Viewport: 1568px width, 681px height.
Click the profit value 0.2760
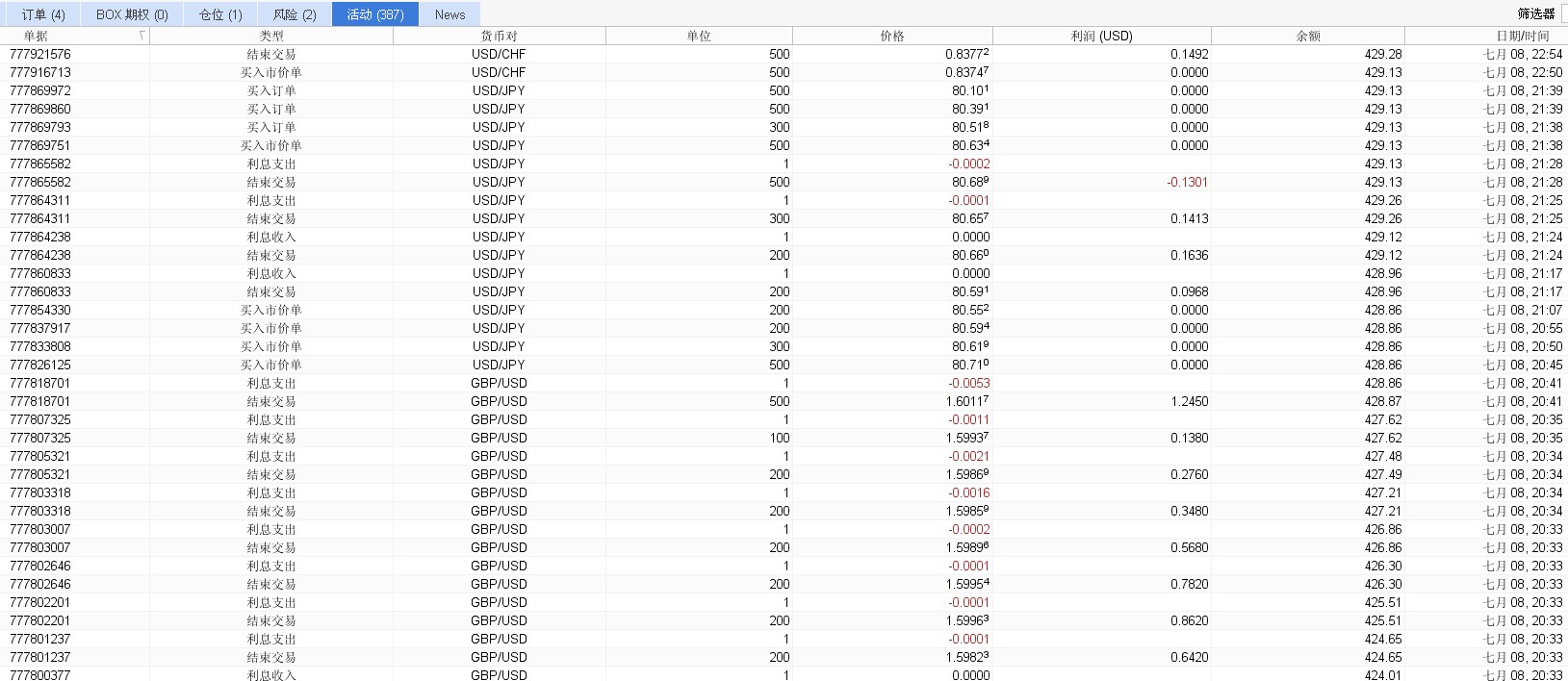(x=1189, y=475)
